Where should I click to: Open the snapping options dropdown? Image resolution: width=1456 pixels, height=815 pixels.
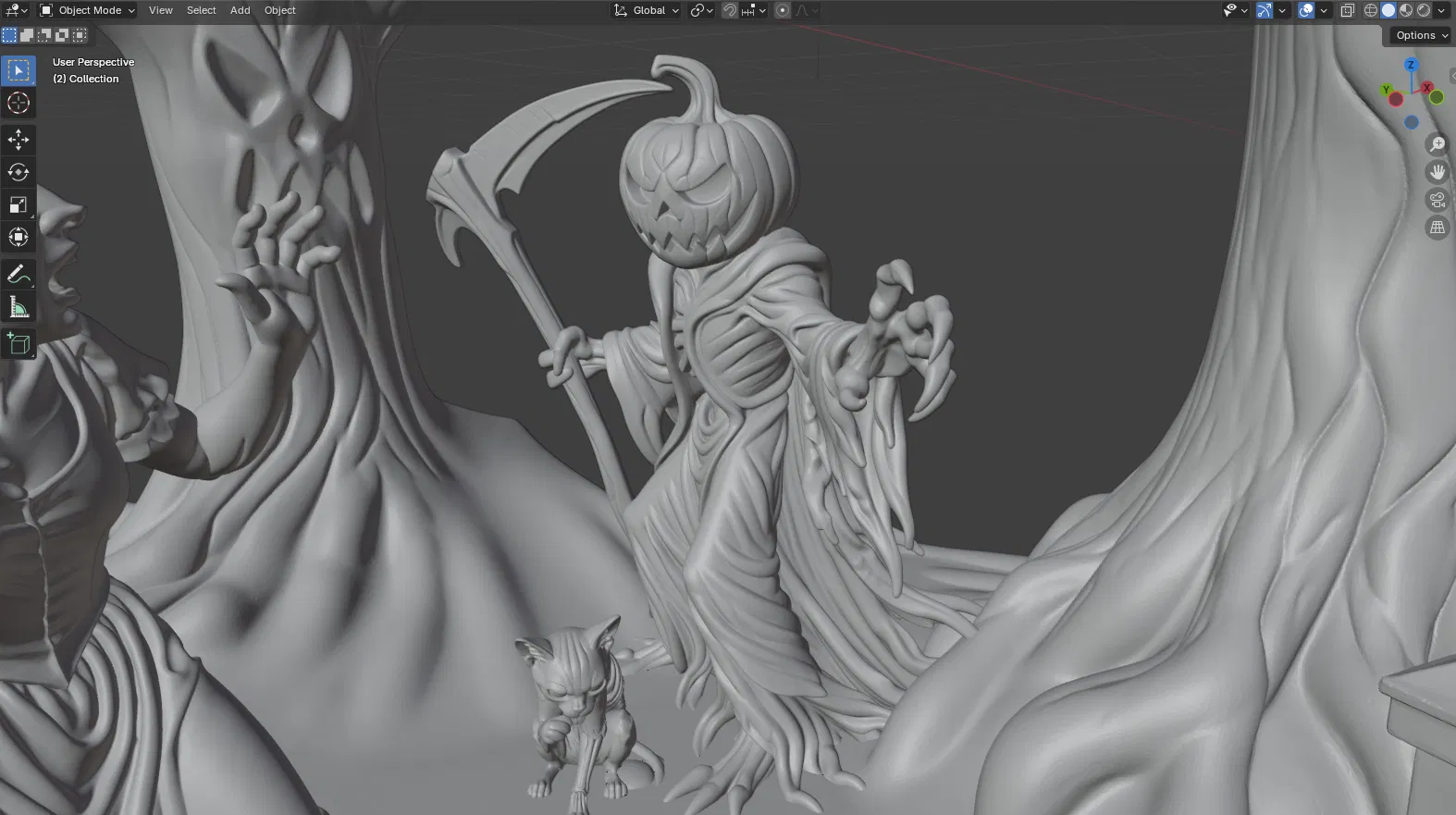pyautogui.click(x=754, y=10)
